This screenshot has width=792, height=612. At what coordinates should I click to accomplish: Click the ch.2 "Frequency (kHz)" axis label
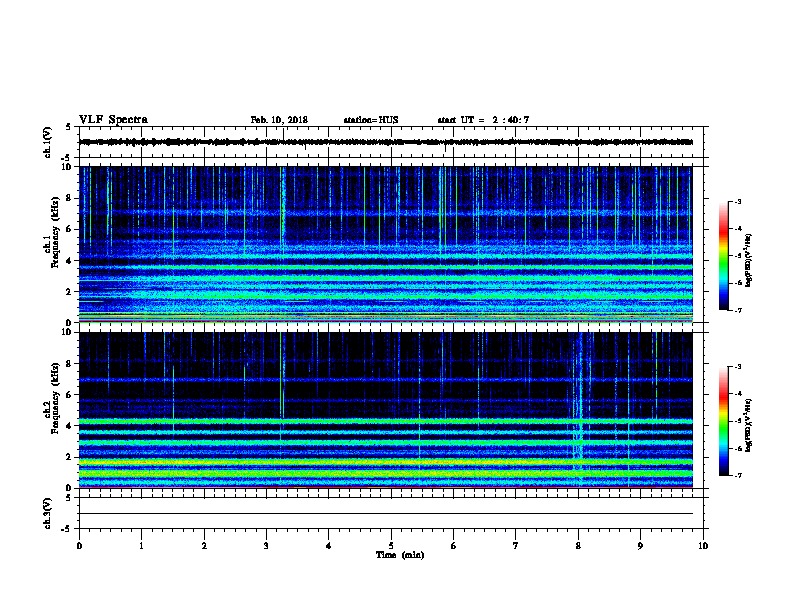(x=55, y=398)
